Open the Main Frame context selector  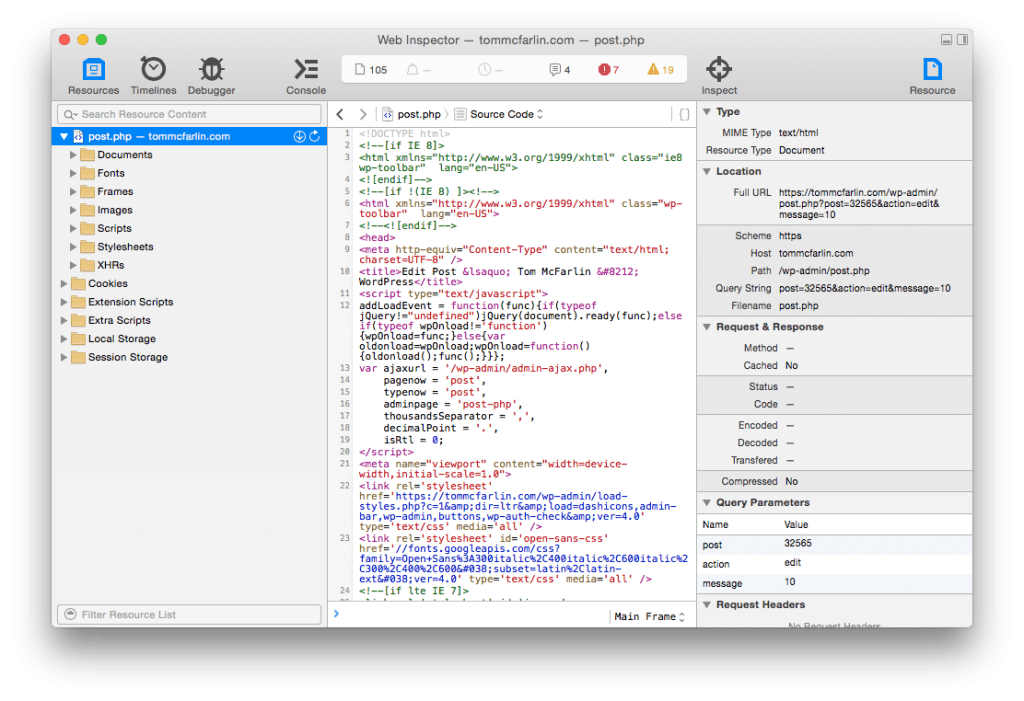coord(649,617)
